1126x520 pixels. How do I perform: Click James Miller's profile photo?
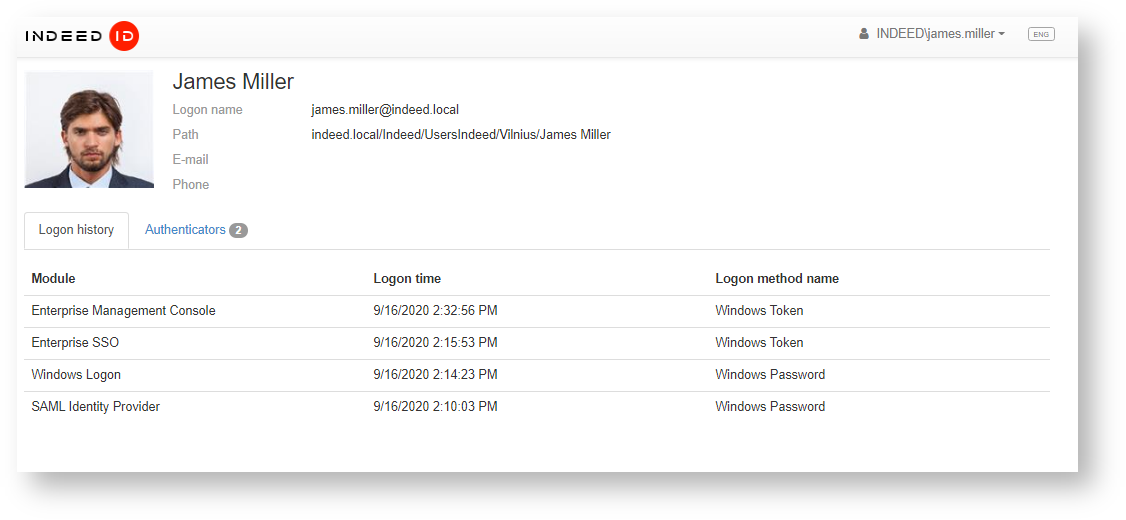pyautogui.click(x=89, y=130)
